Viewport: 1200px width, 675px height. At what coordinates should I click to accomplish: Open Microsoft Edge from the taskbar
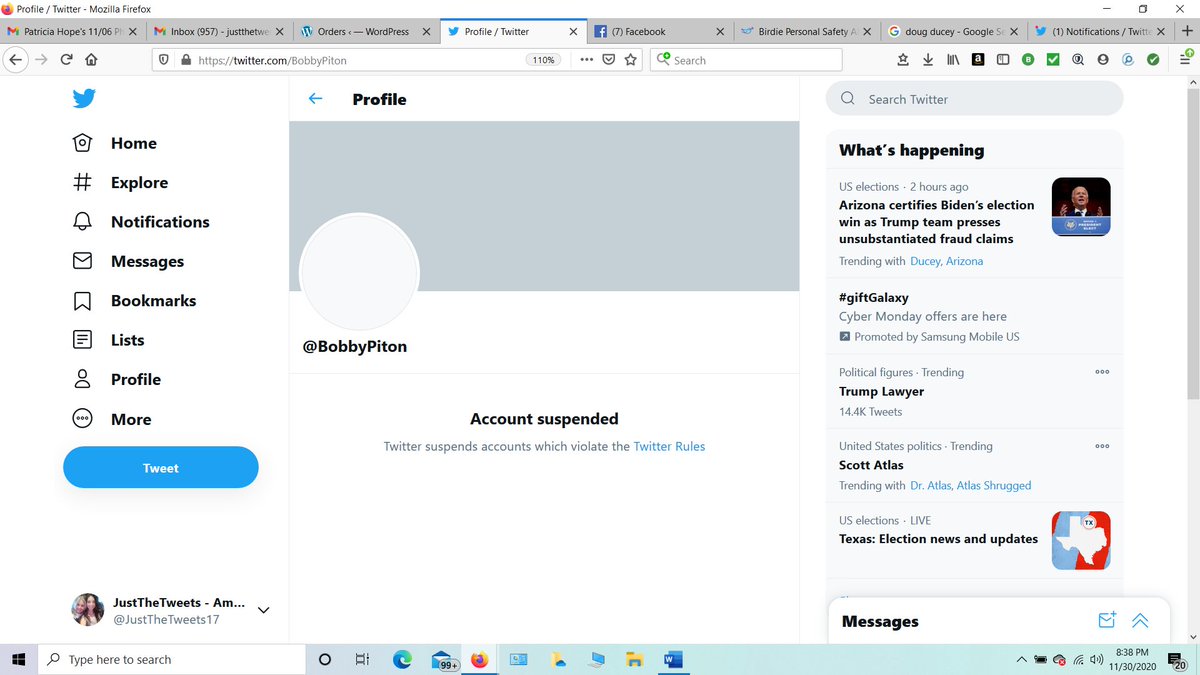[x=402, y=660]
